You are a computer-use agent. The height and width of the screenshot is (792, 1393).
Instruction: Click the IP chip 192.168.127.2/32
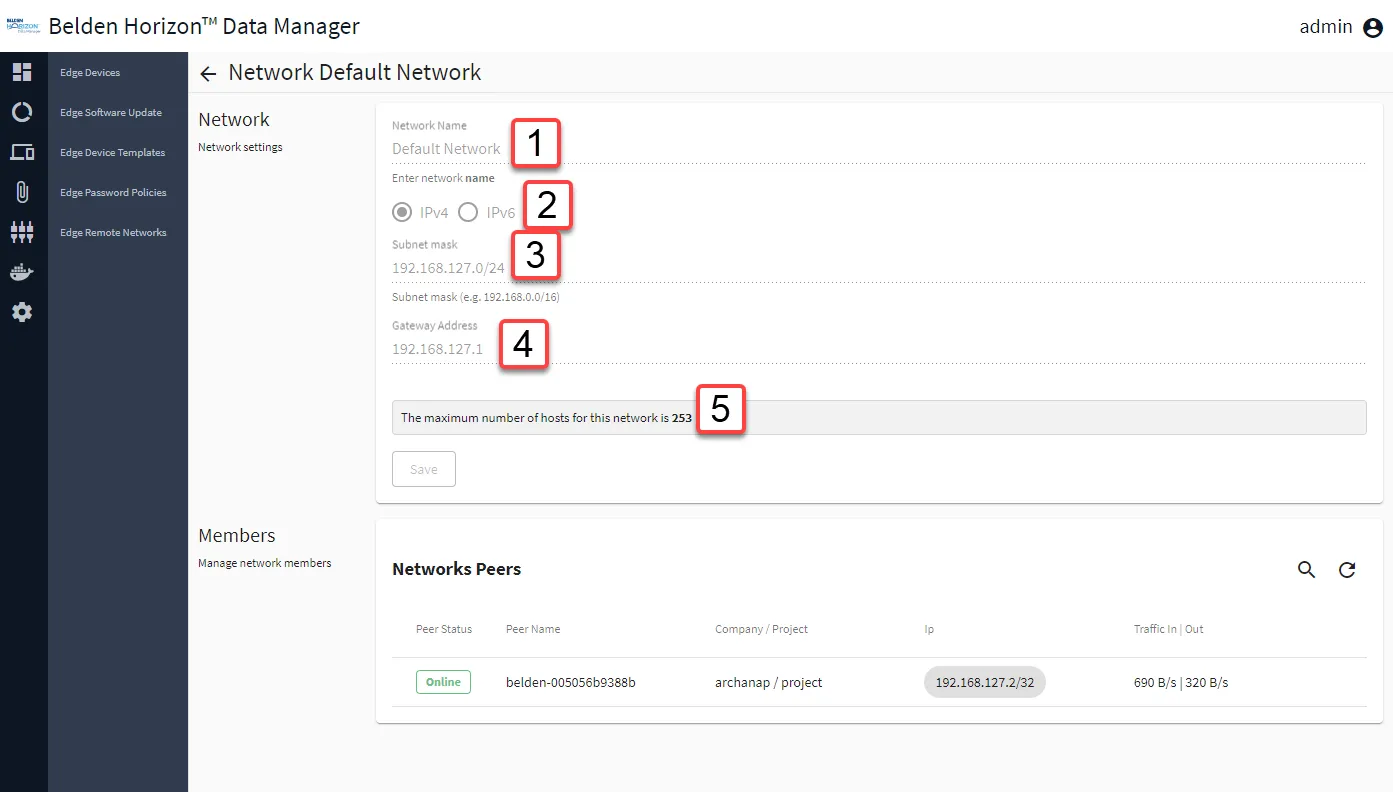coord(985,682)
